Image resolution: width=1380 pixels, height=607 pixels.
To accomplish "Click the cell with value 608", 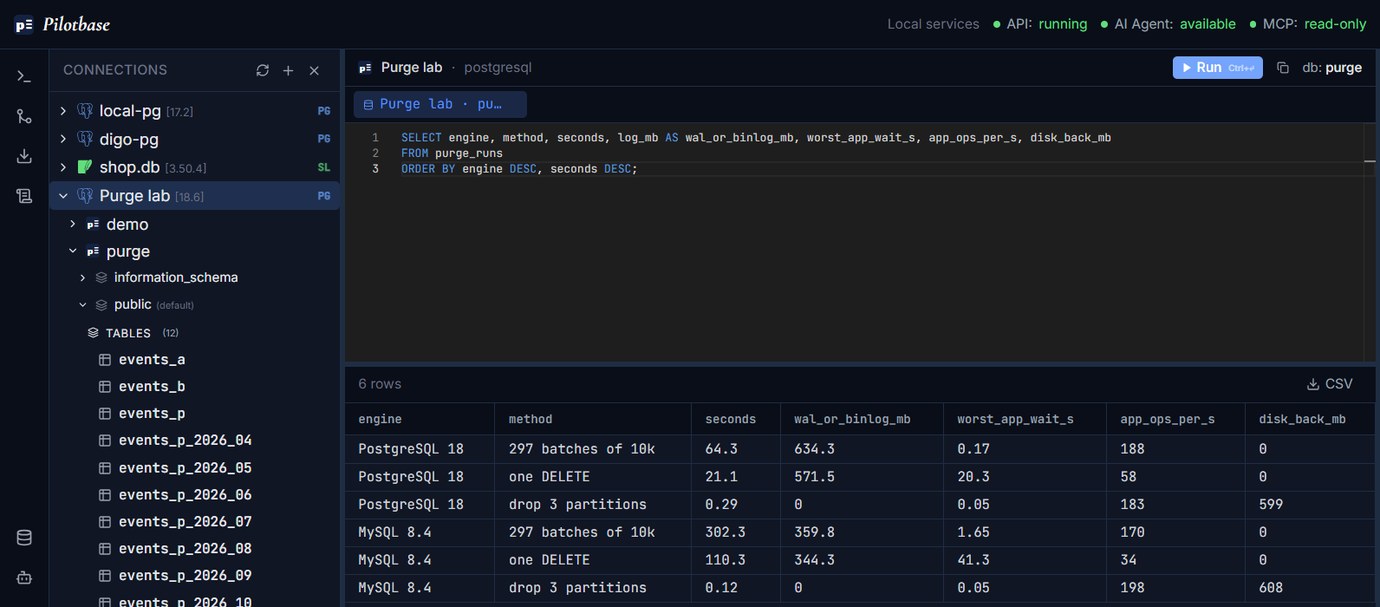I will coord(1310,588).
